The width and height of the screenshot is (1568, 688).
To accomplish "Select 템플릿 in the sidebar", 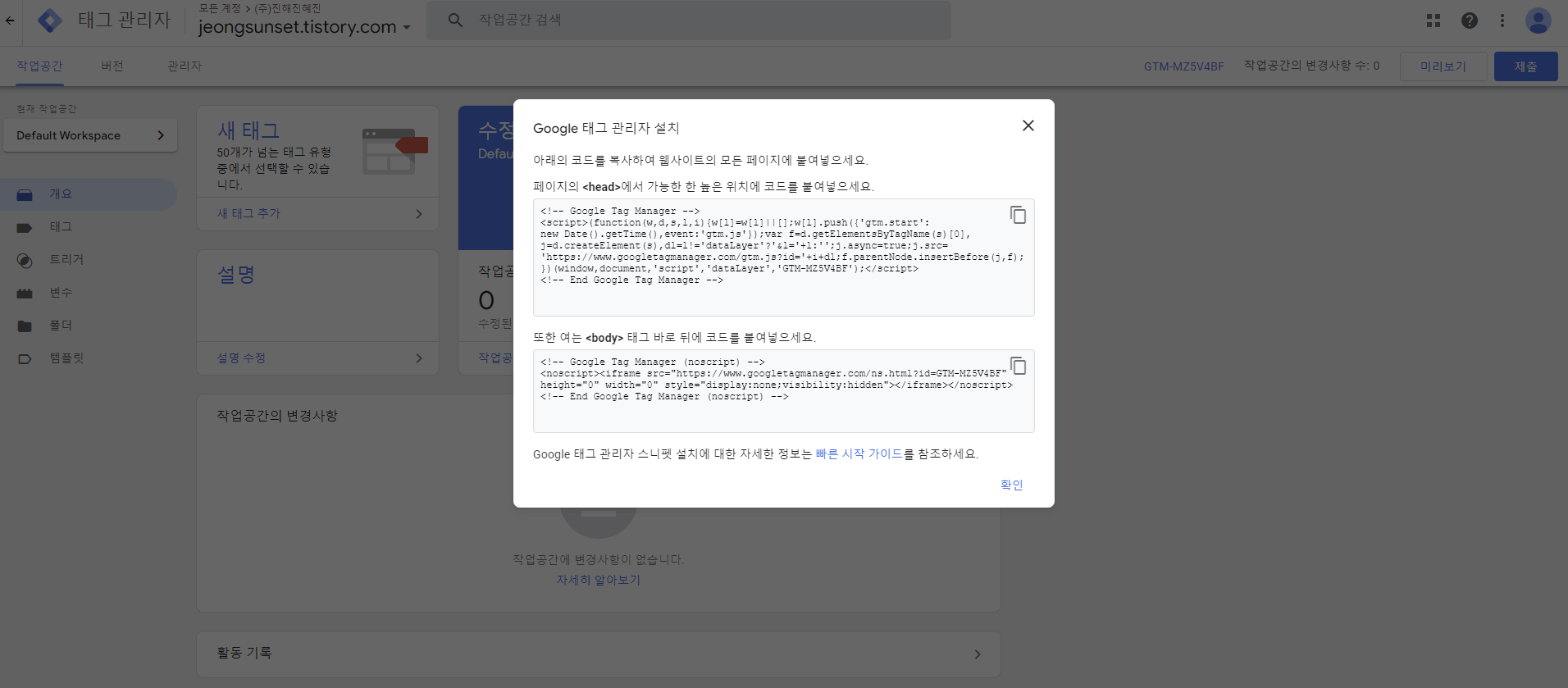I will point(89,358).
